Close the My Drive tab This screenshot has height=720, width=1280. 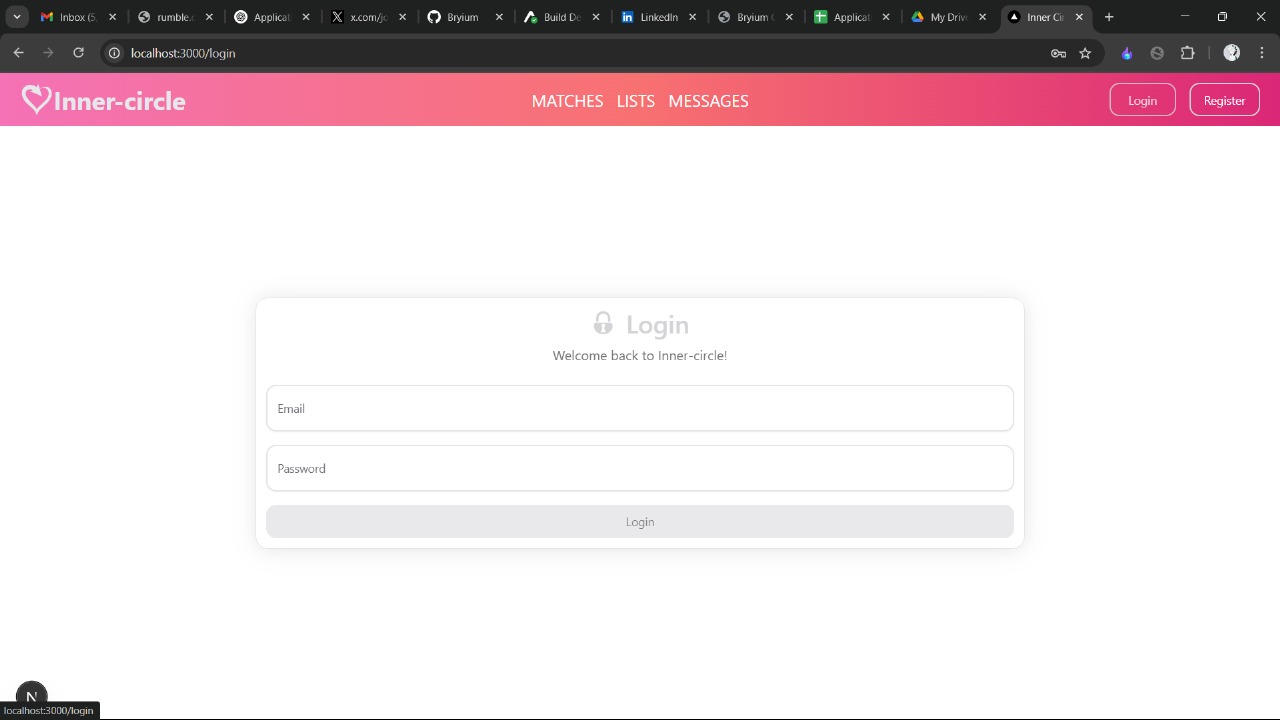[982, 17]
